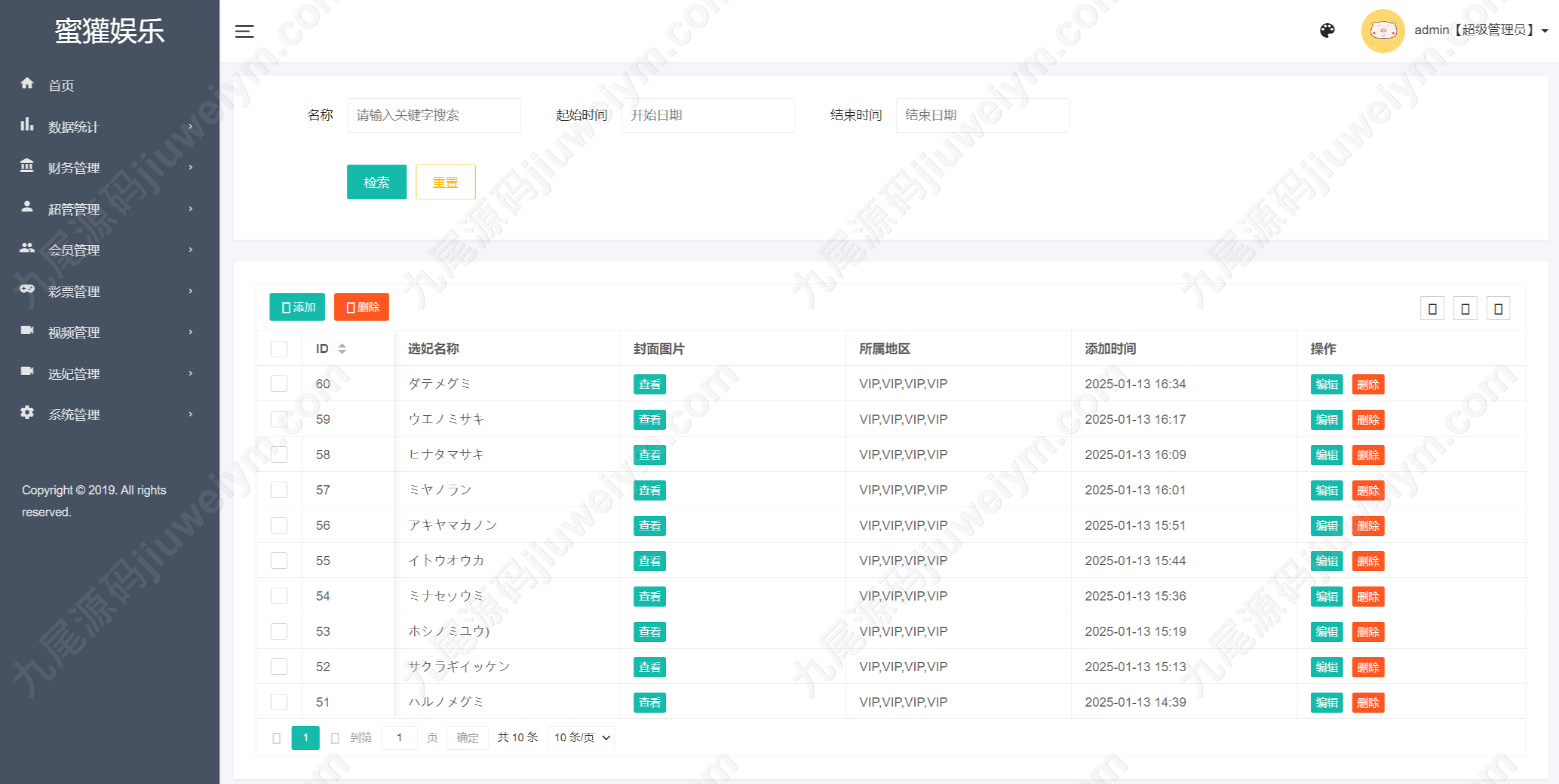Open the 首页 menu item
Screen dimensions: 1559x784
tap(110, 85)
